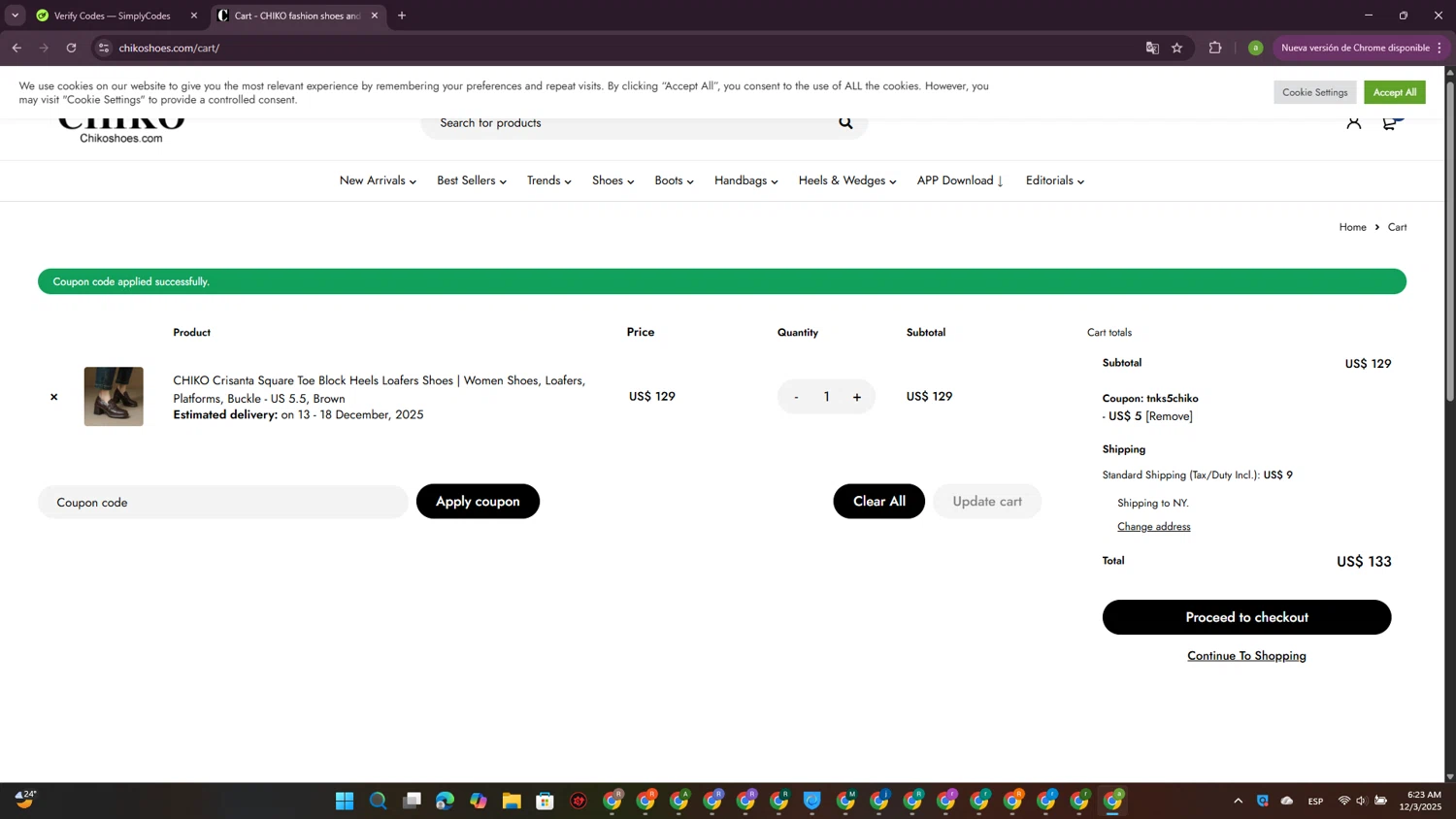View site information icon in address bar
The width and height of the screenshot is (1456, 819).
point(104,48)
